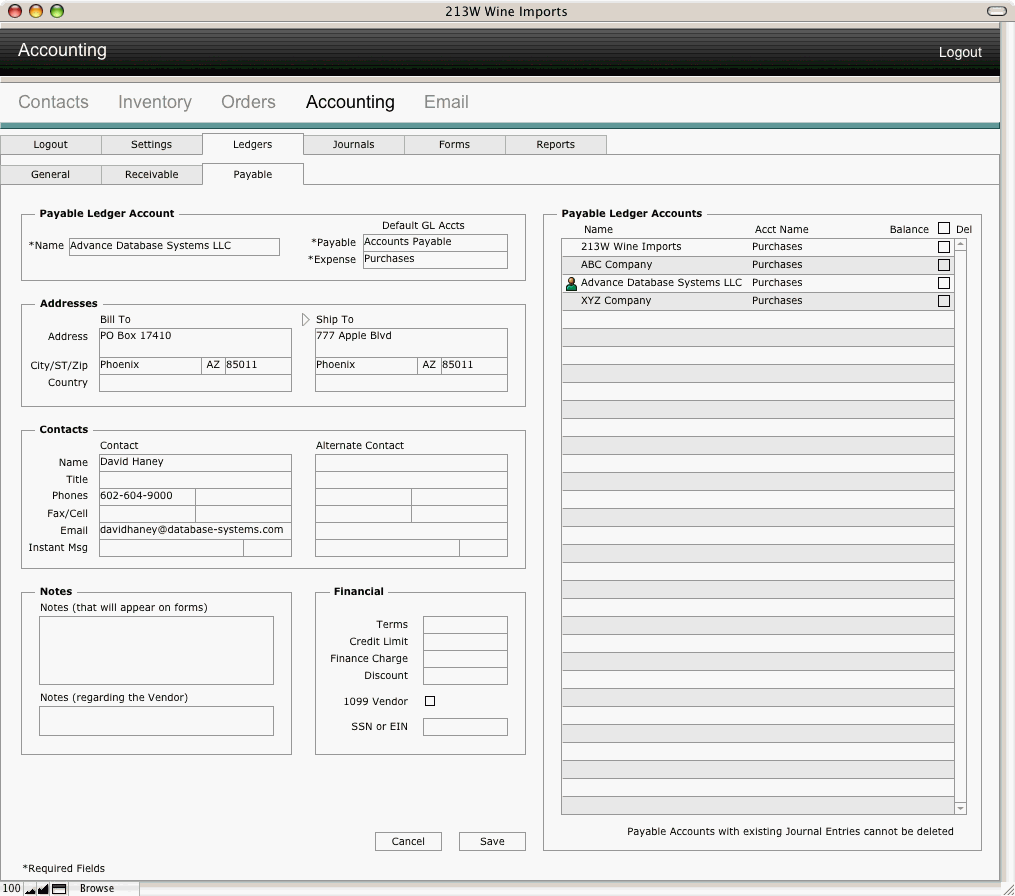The width and height of the screenshot is (1015, 896).
Task: Switch to the Inventory module
Action: 155,102
